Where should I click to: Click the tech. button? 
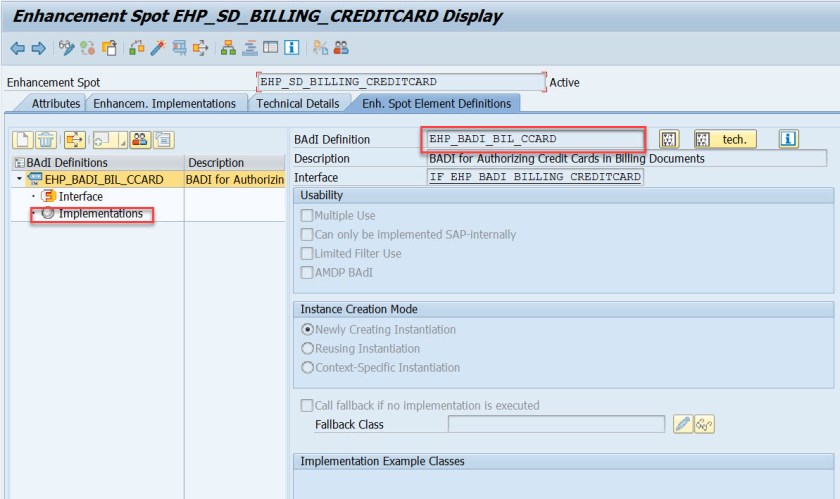(725, 139)
